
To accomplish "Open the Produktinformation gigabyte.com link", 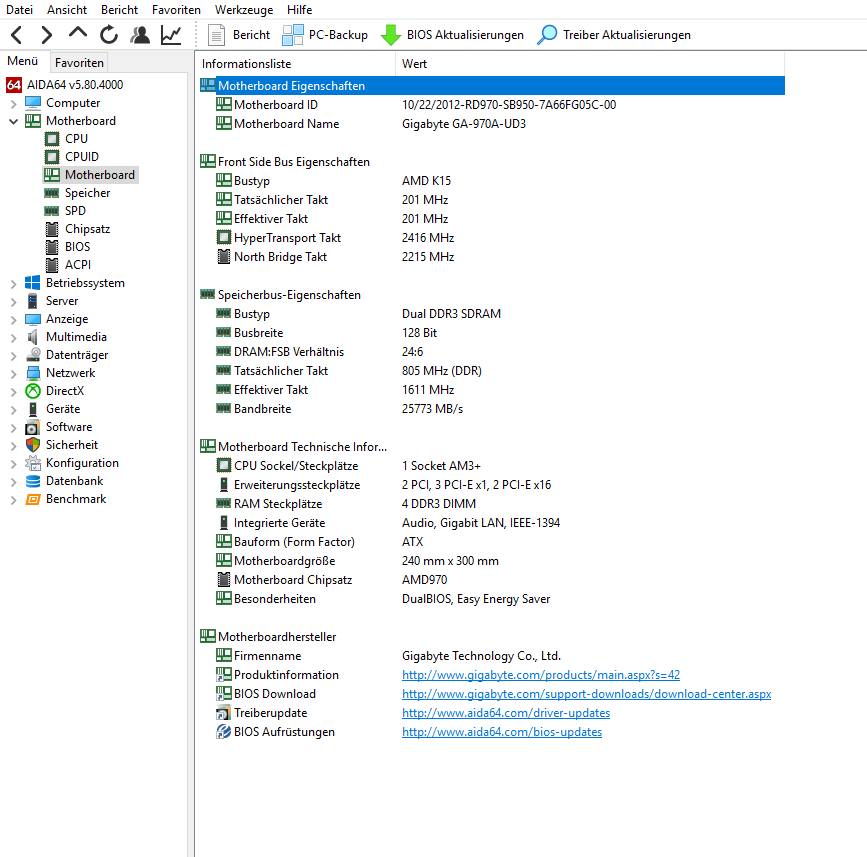I will [x=541, y=675].
